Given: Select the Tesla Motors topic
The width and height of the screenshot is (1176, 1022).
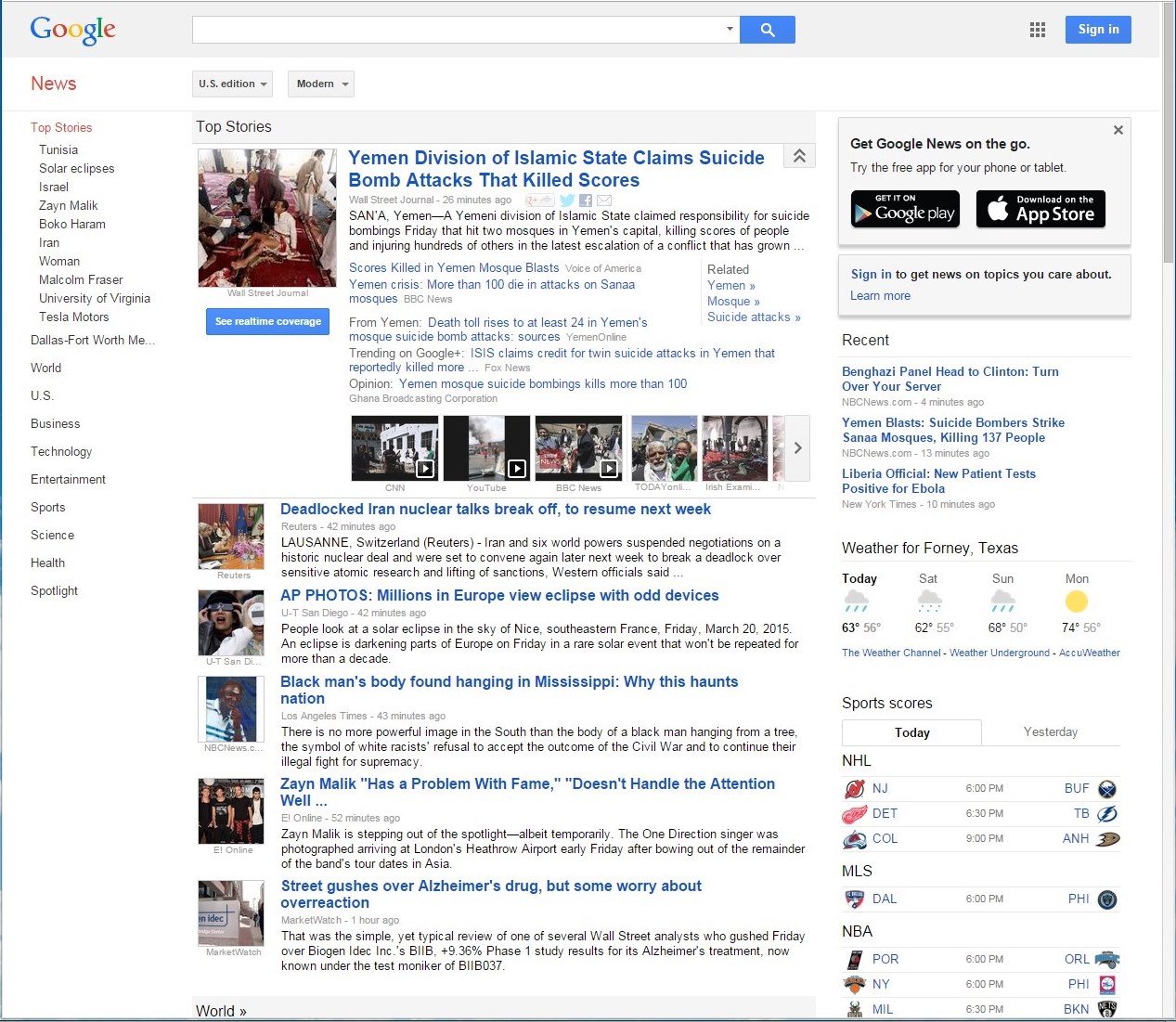Looking at the screenshot, I should click(x=74, y=317).
